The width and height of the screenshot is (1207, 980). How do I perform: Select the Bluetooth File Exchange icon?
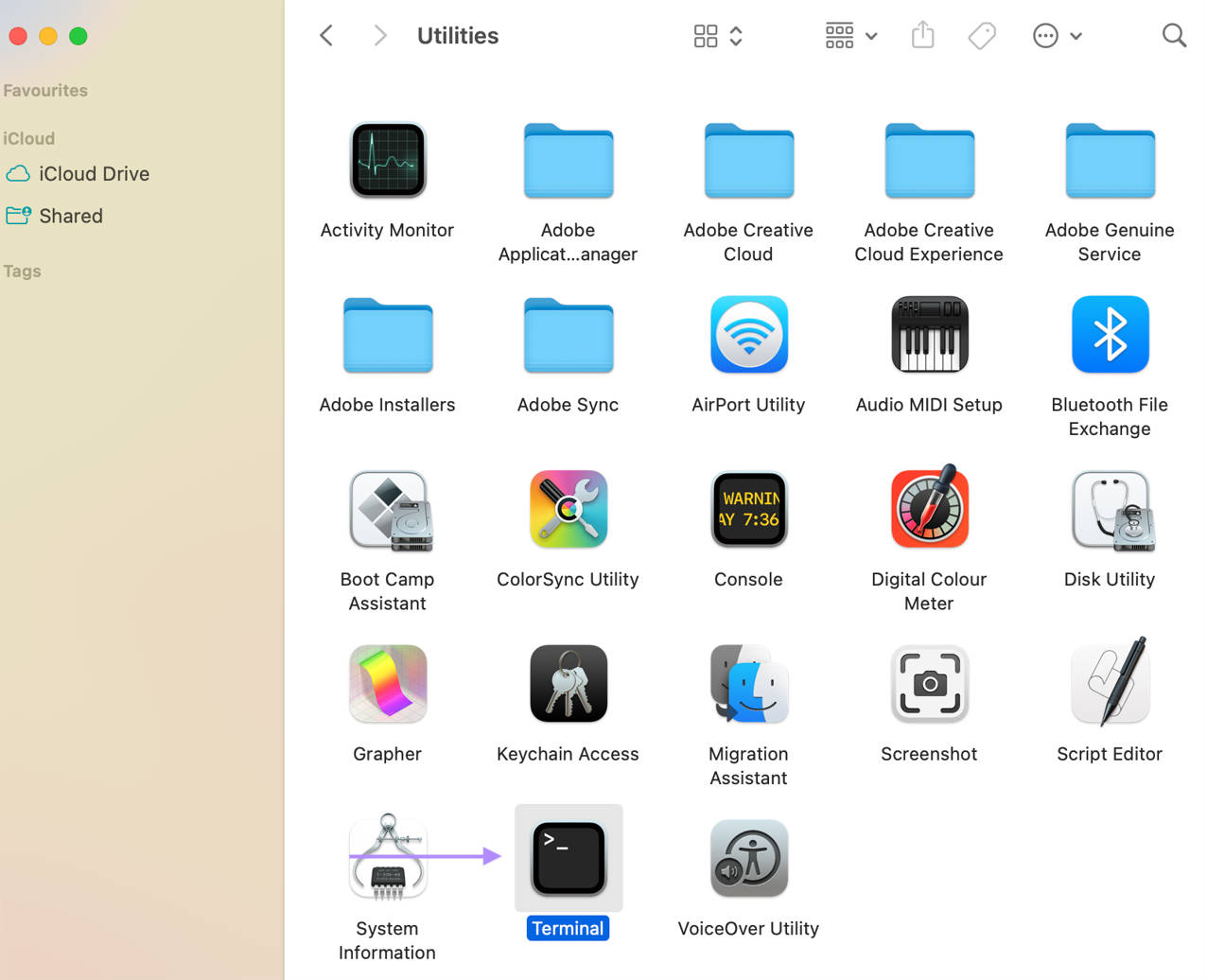click(1111, 335)
